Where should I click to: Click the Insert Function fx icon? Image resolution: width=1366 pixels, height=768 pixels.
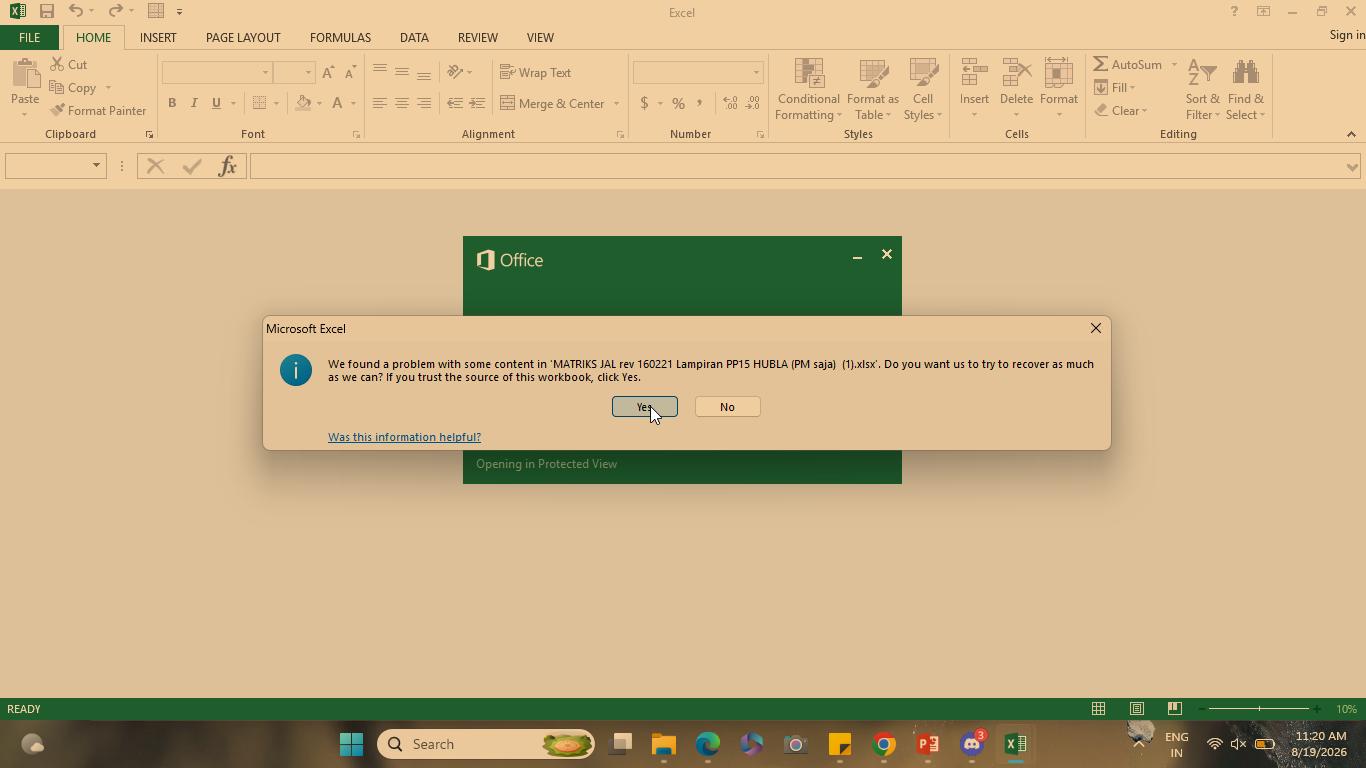pyautogui.click(x=227, y=166)
